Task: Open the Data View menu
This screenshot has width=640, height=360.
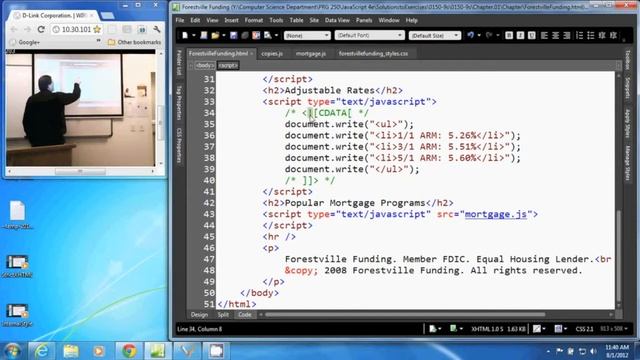Action: pos(337,20)
